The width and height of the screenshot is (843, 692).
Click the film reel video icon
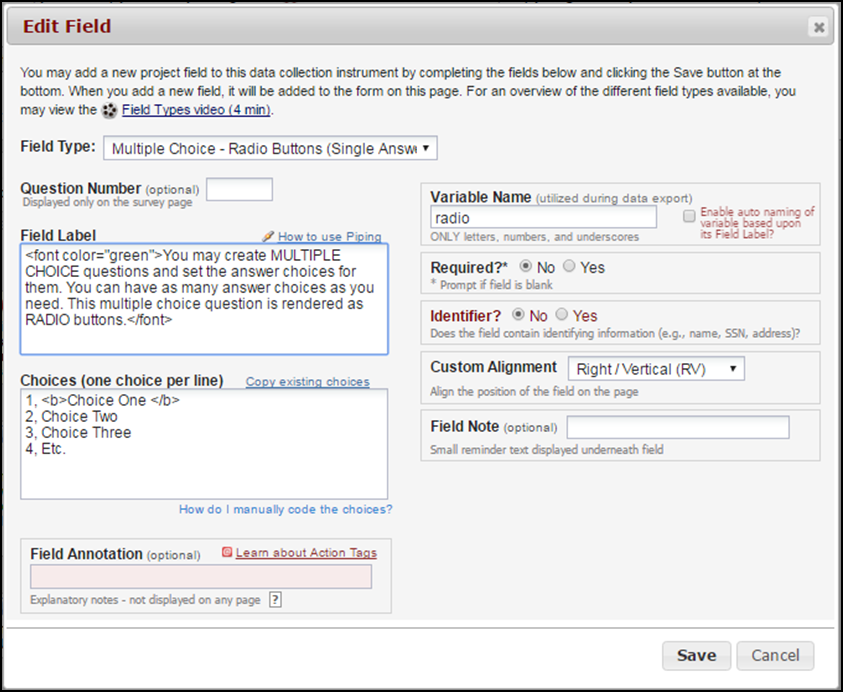tap(110, 110)
